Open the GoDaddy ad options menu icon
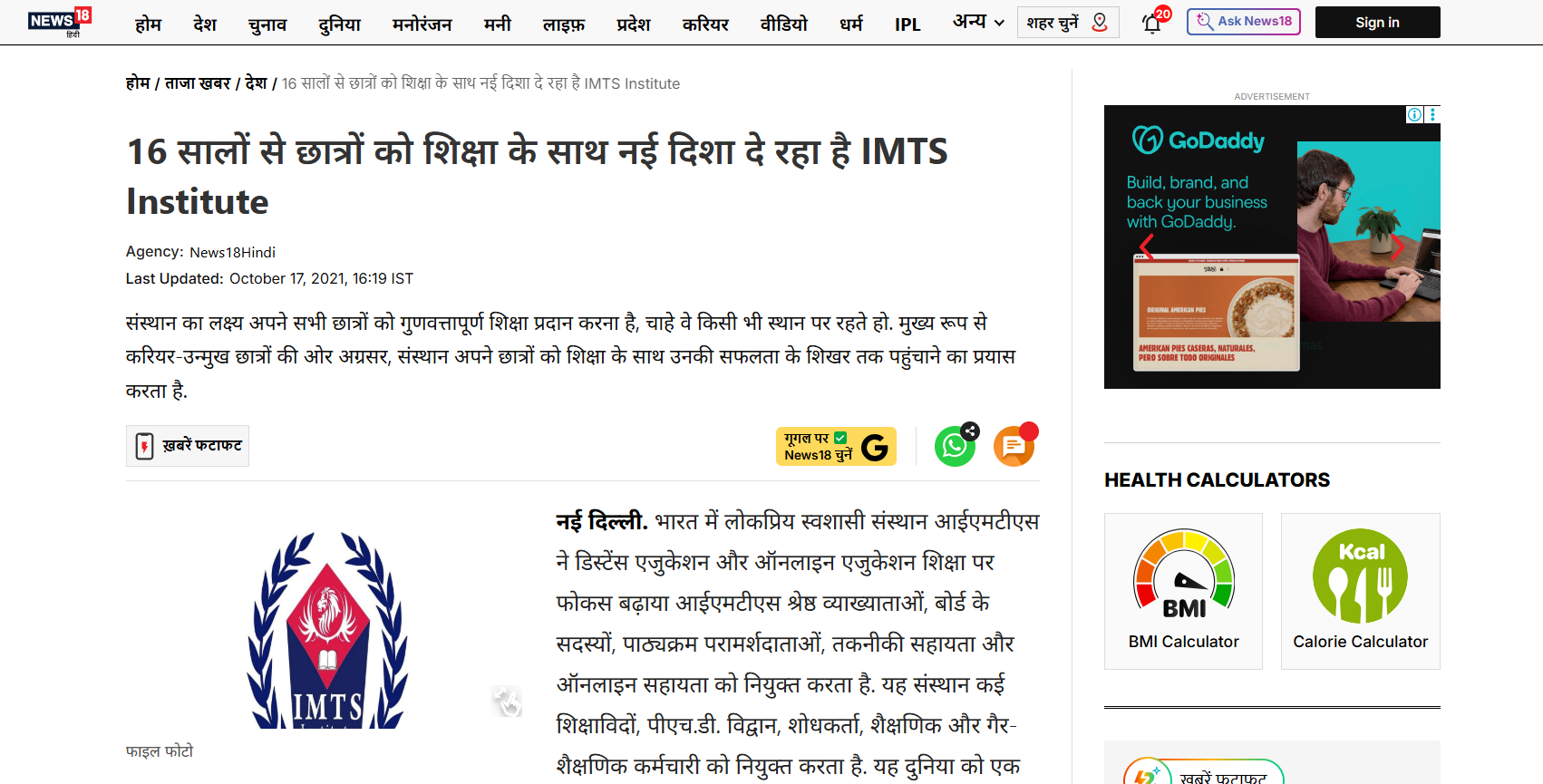The width and height of the screenshot is (1543, 784). 1432,114
